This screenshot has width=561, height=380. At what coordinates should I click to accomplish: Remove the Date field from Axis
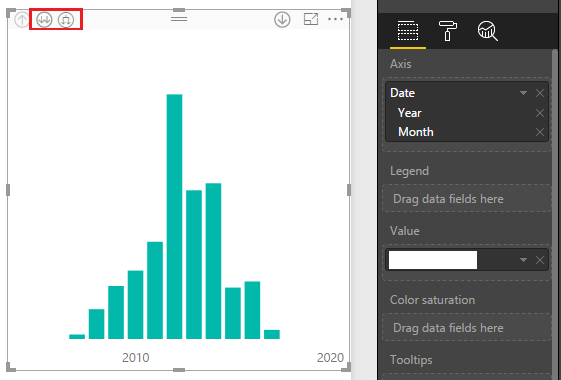(540, 93)
